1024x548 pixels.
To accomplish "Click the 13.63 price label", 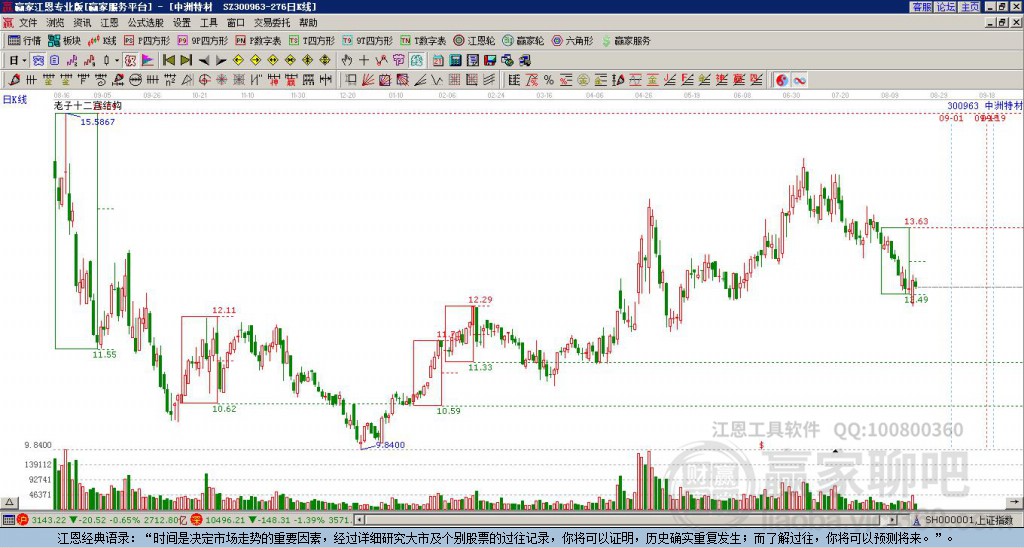I will click(x=916, y=221).
